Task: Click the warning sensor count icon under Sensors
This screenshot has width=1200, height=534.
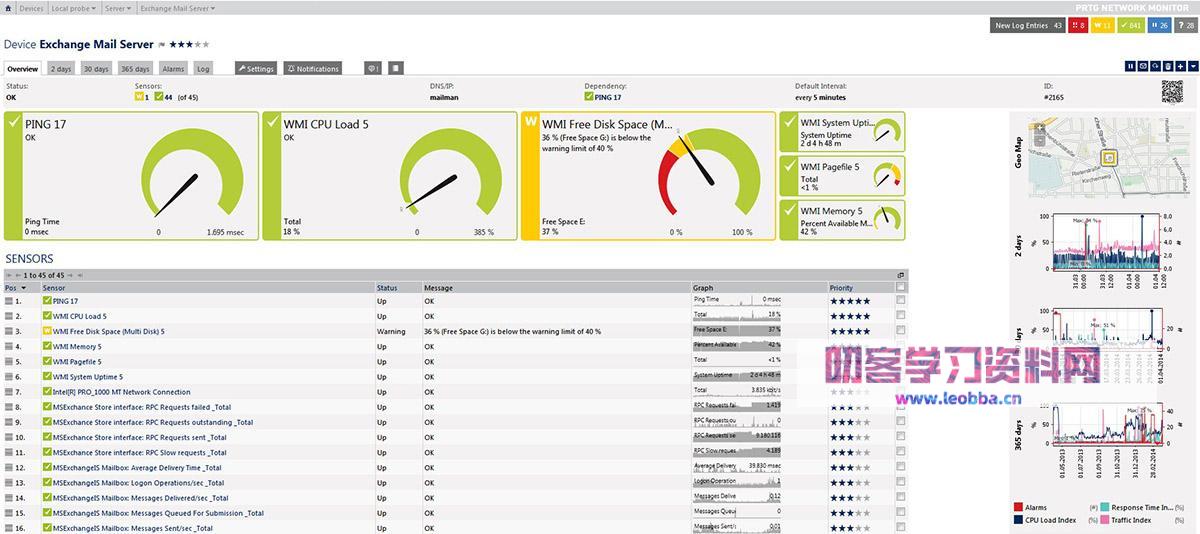Action: coord(139,97)
